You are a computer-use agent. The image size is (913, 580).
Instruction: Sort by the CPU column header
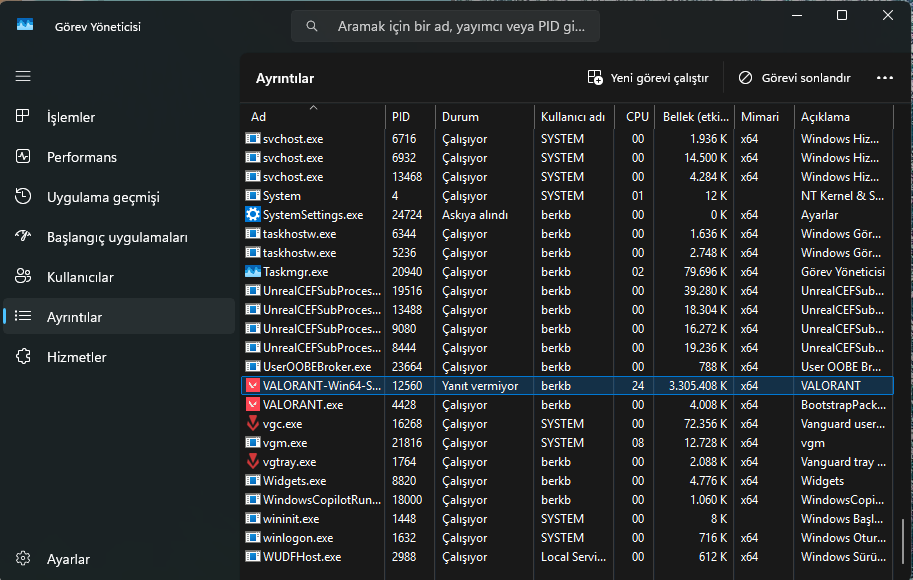coord(635,116)
